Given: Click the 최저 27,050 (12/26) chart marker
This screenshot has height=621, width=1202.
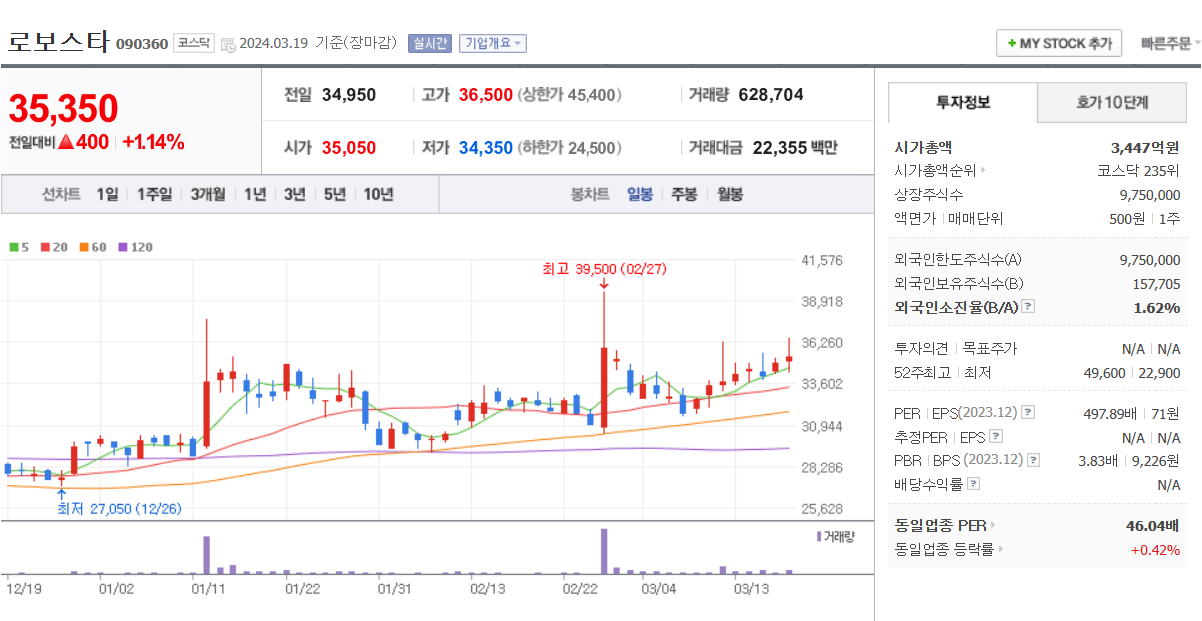Looking at the screenshot, I should pos(119,508).
